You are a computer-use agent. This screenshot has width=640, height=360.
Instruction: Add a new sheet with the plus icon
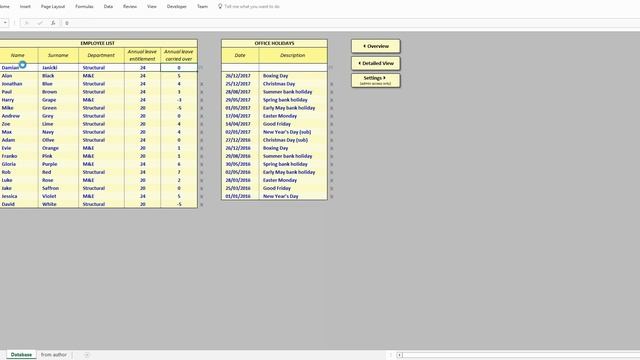click(87, 355)
